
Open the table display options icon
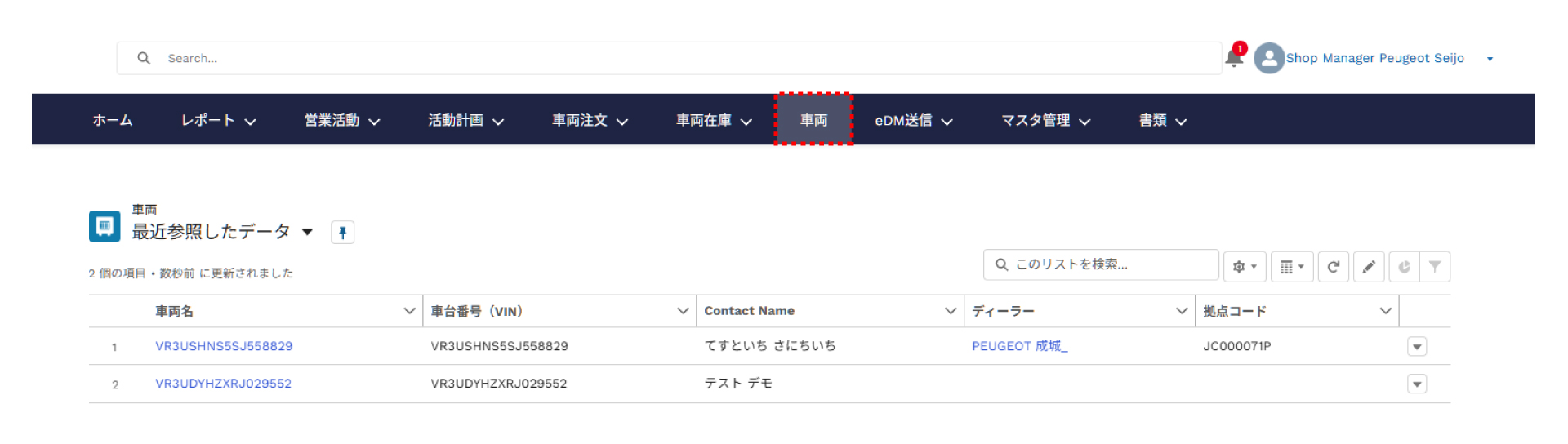coord(1291,267)
